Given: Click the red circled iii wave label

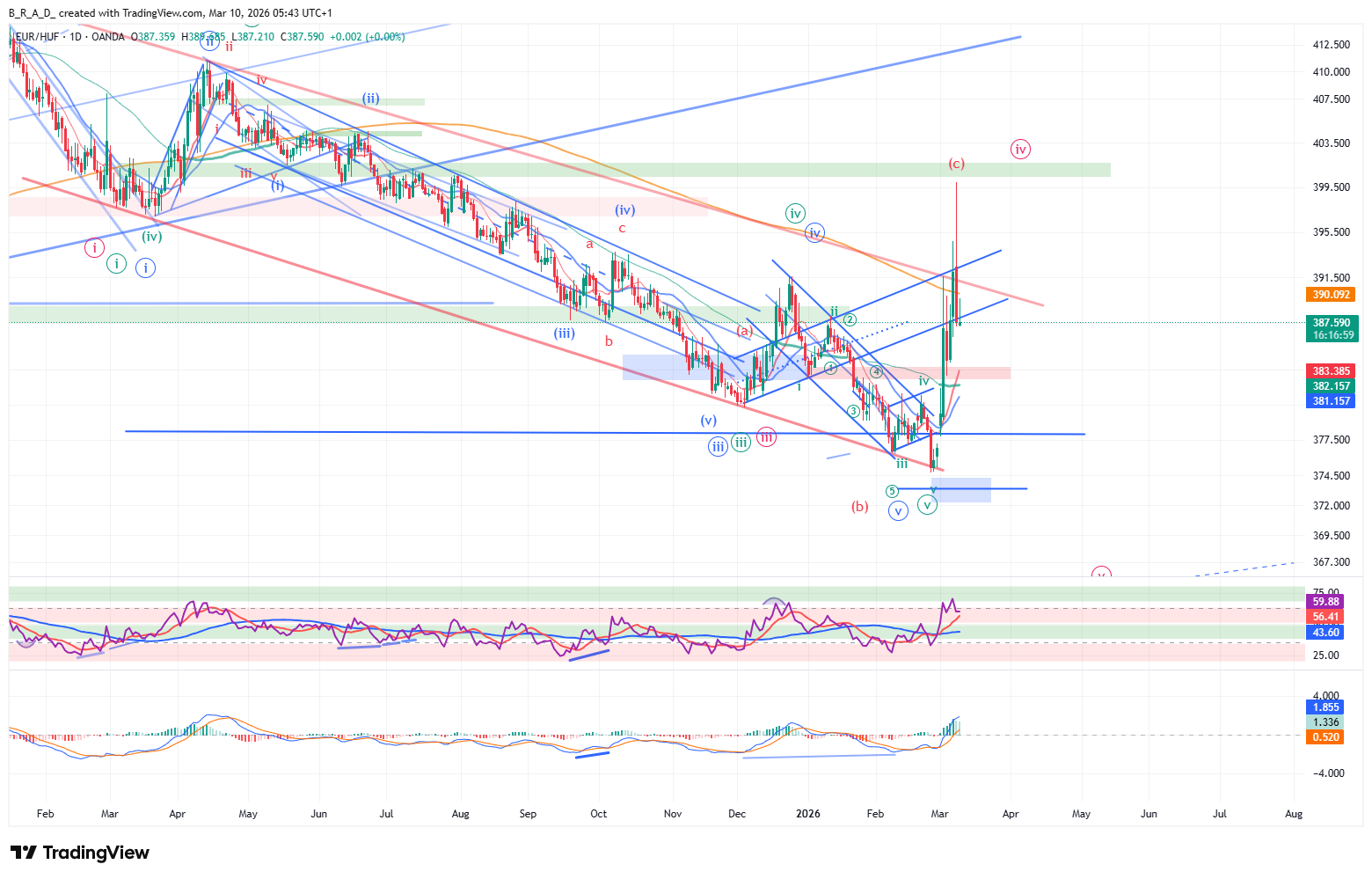Looking at the screenshot, I should click(x=766, y=437).
